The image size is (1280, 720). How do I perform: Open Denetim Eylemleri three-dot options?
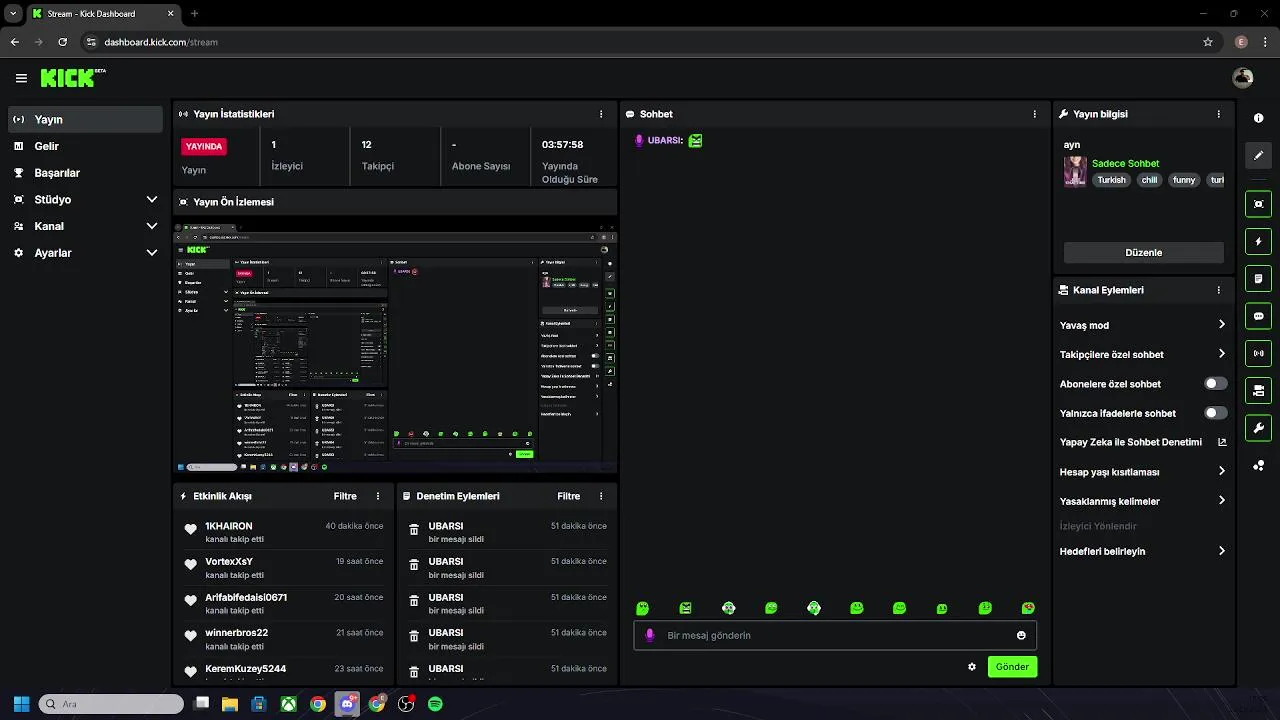click(601, 496)
